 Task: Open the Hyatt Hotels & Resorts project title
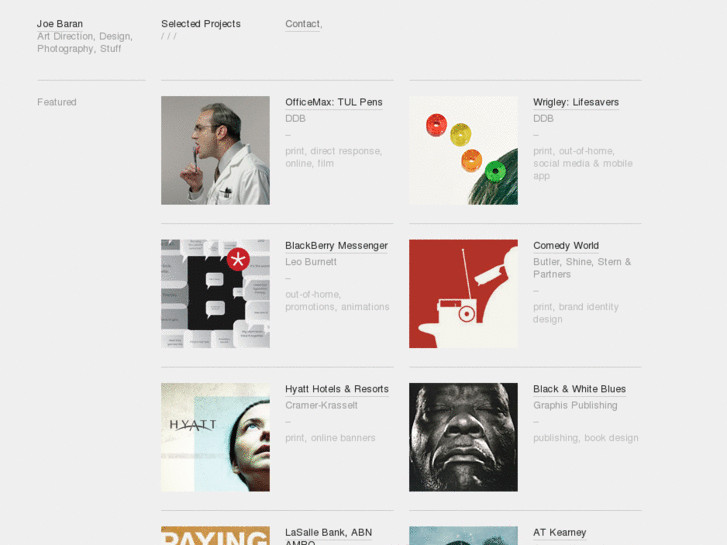point(337,389)
